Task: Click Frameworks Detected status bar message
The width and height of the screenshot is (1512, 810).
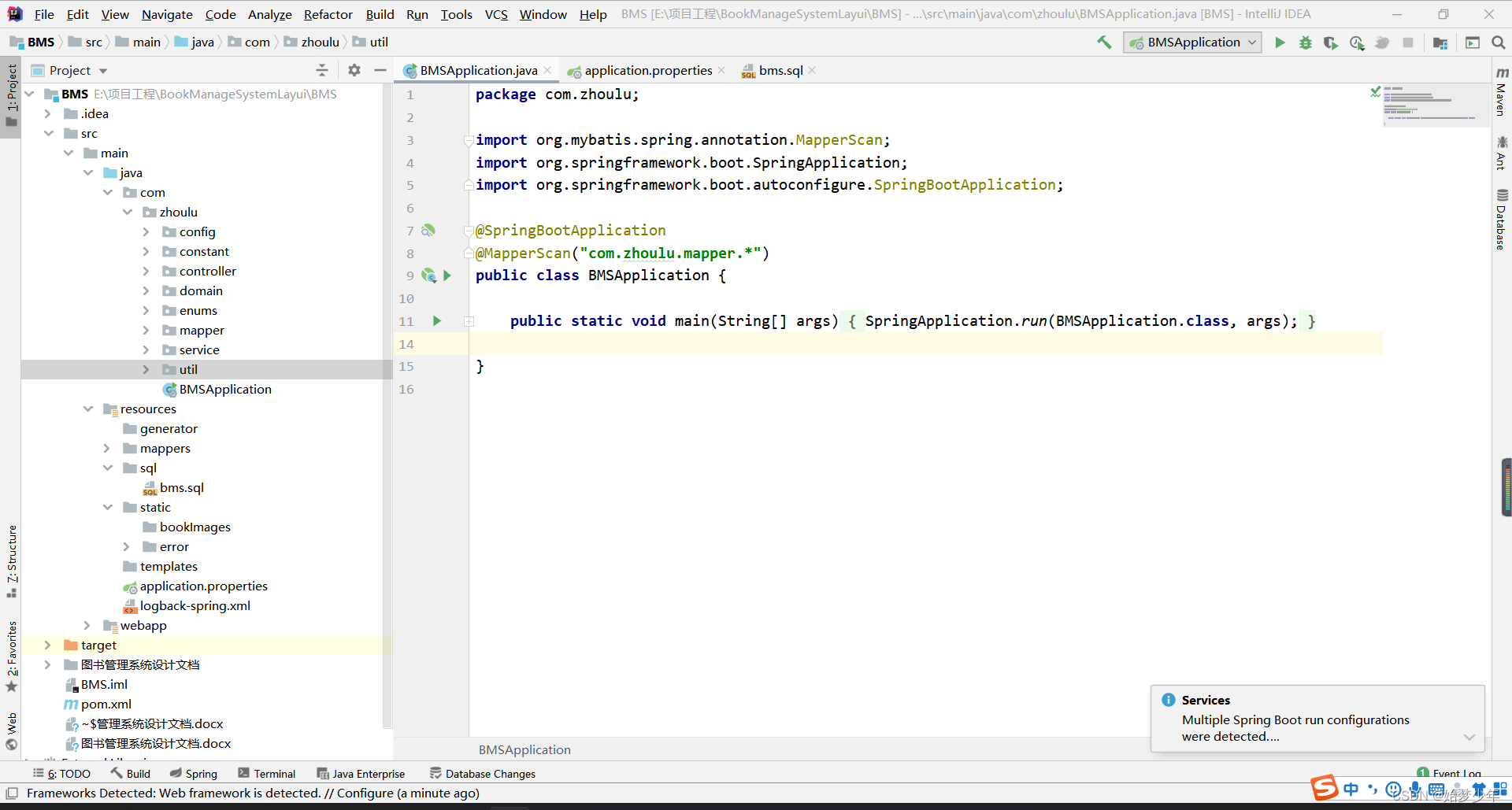Action: [253, 793]
